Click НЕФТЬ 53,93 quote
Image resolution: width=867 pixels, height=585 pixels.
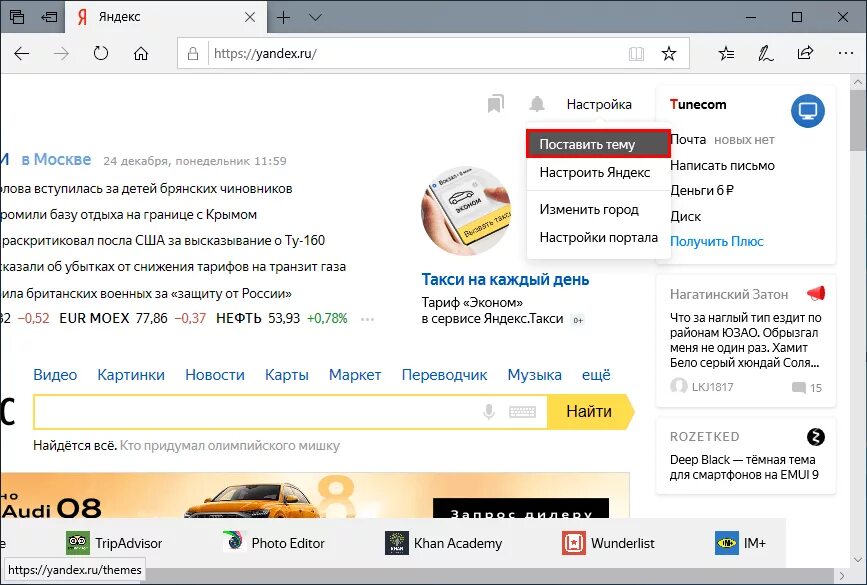coord(258,318)
